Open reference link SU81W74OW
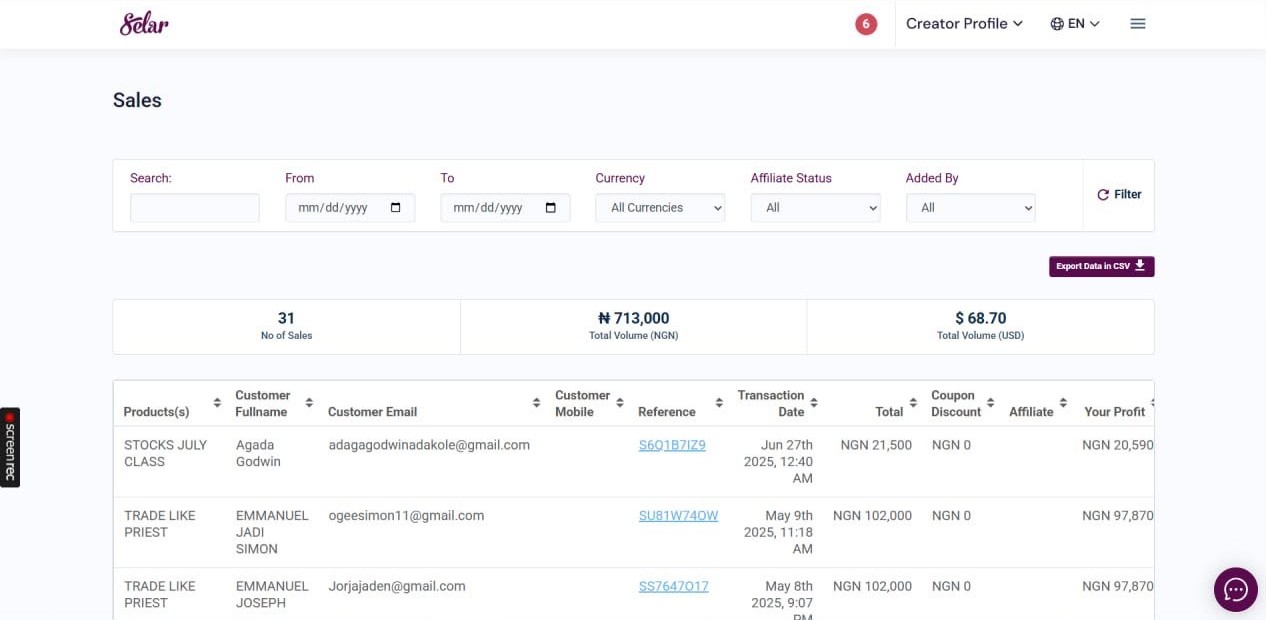 [x=678, y=516]
